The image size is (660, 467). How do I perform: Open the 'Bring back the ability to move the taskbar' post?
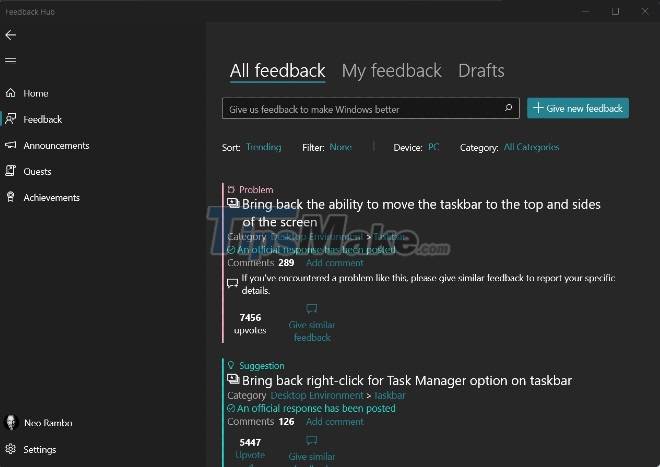[x=421, y=213]
